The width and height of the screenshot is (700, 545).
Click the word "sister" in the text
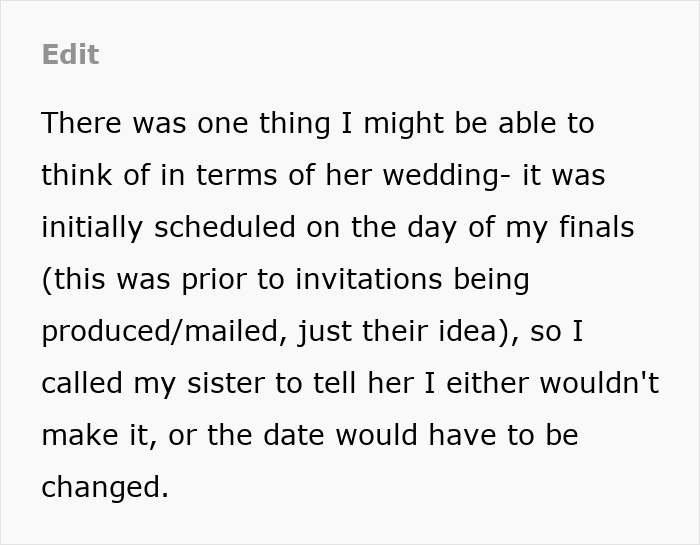[x=226, y=383]
